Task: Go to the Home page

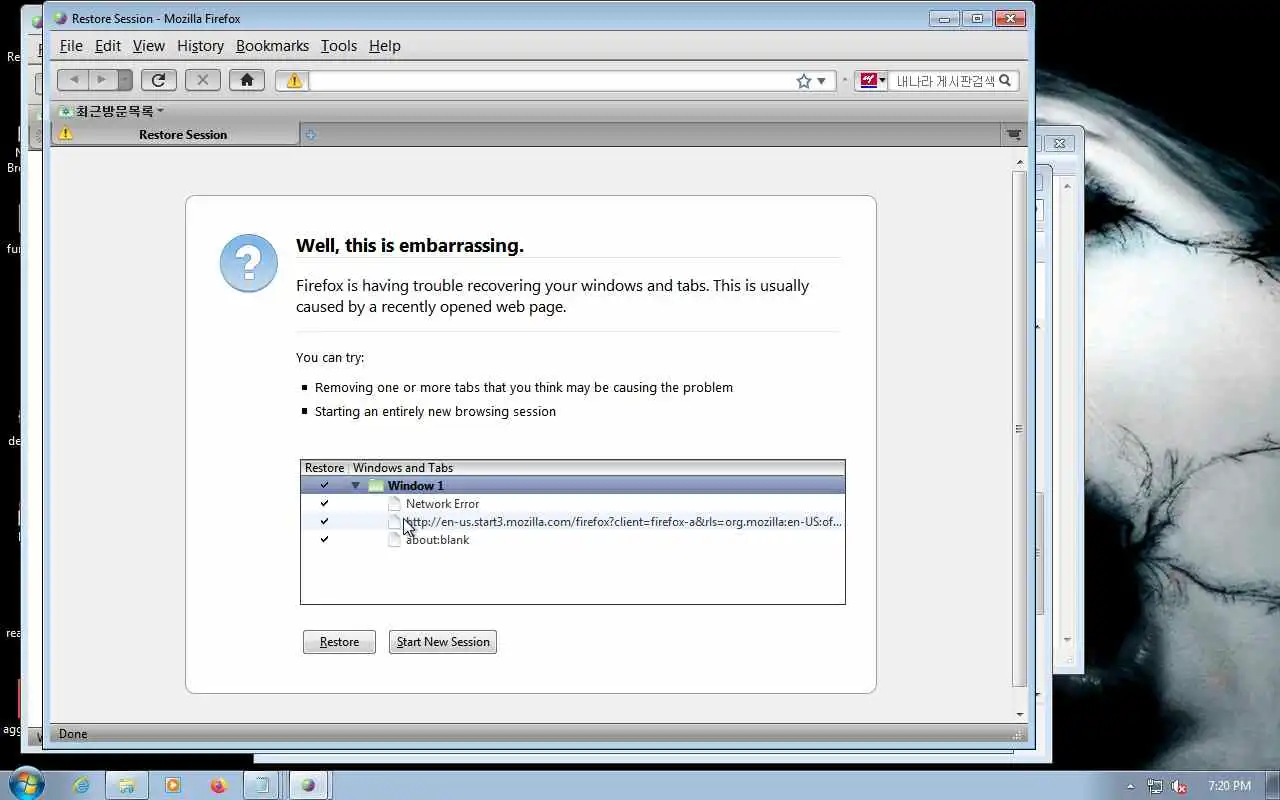Action: (x=247, y=80)
